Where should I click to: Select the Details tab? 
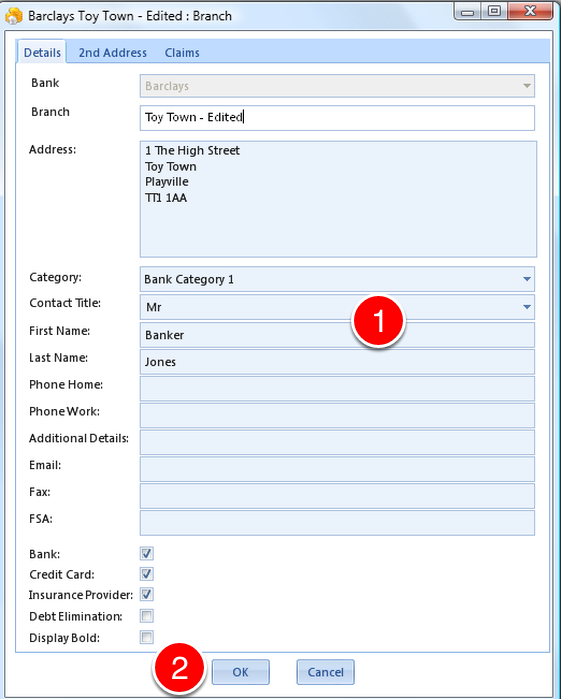(42, 53)
